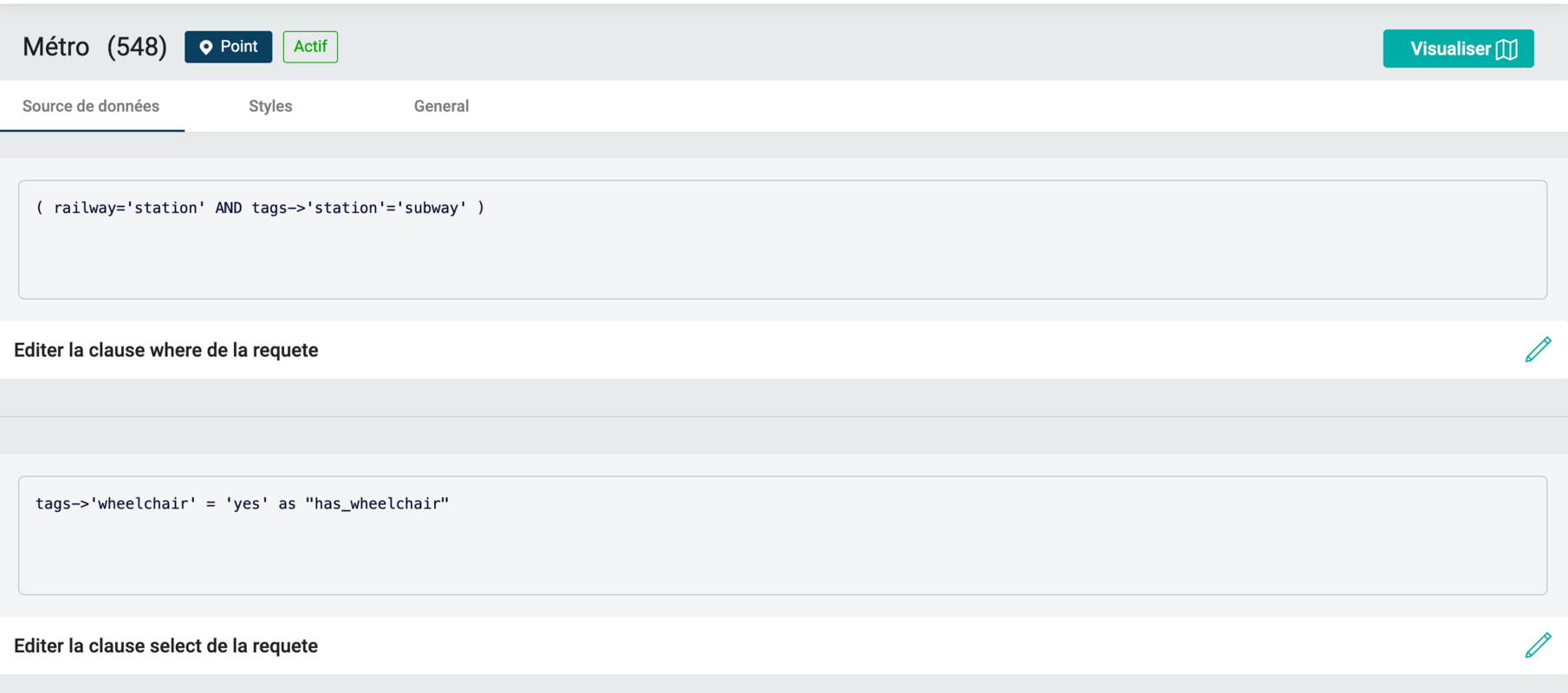The width and height of the screenshot is (1568, 693).
Task: Click into the railway station where clause field
Action: click(782, 240)
